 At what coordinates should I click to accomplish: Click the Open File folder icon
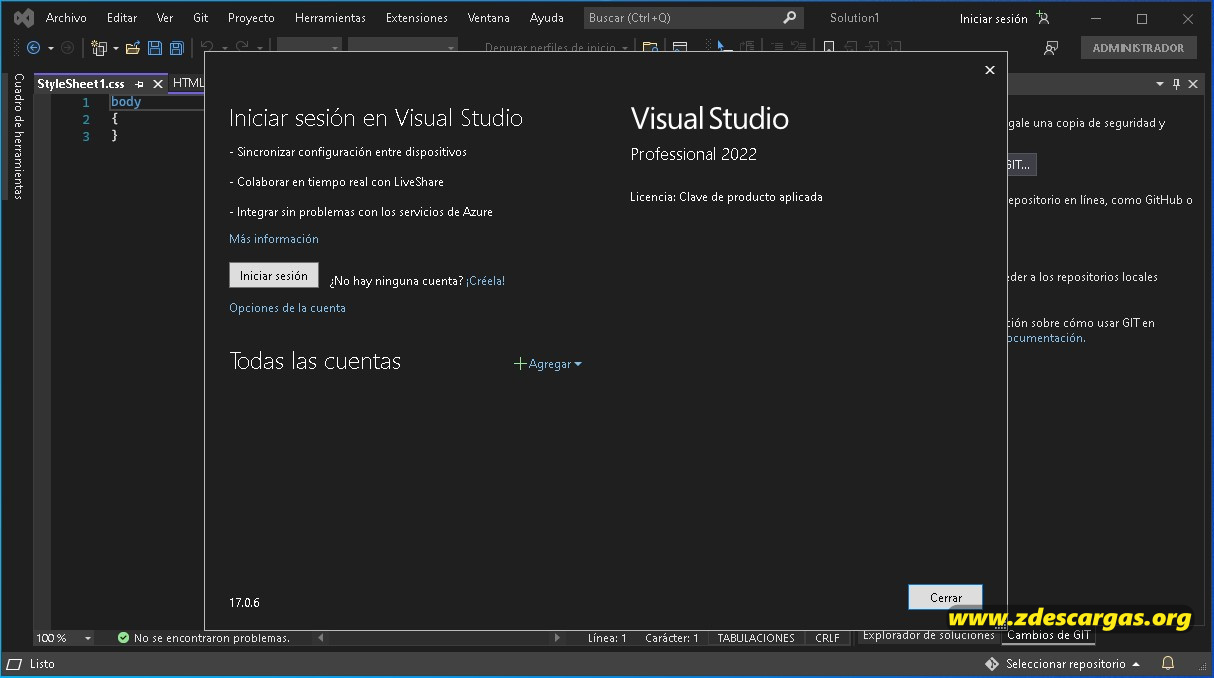tap(132, 48)
